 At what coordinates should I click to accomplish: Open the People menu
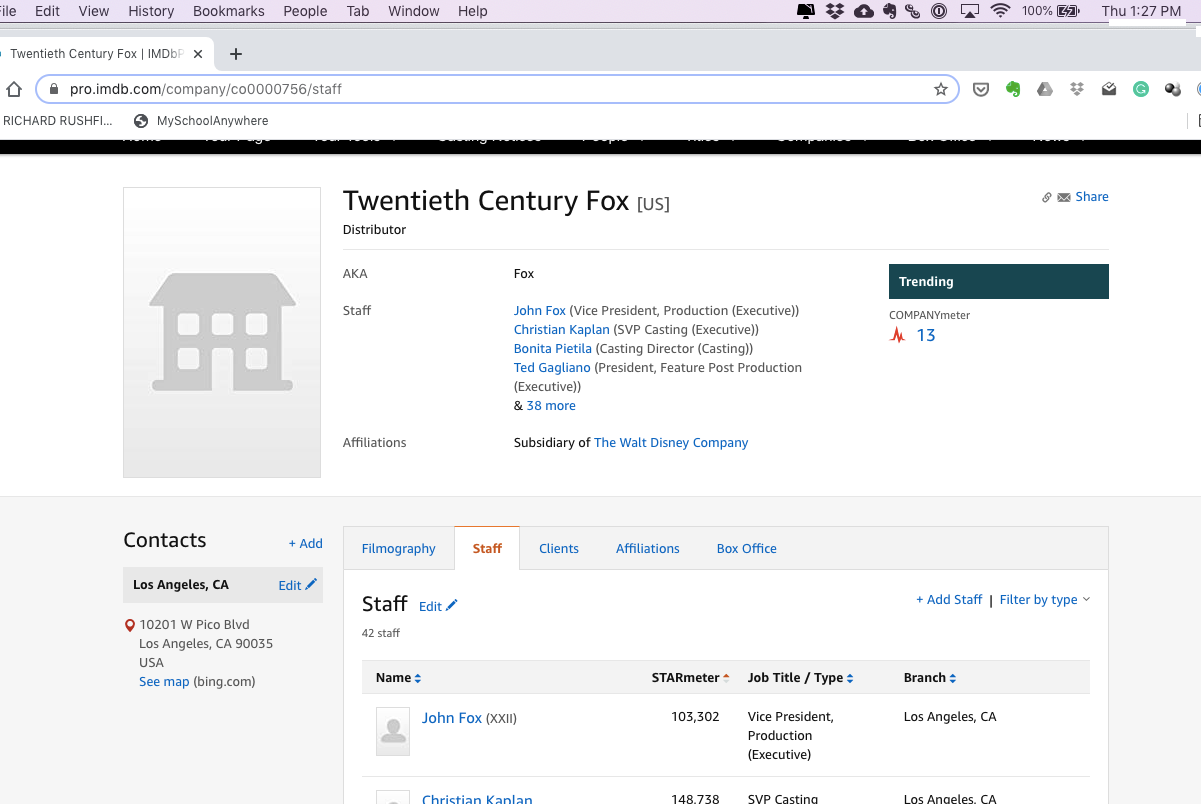[305, 11]
